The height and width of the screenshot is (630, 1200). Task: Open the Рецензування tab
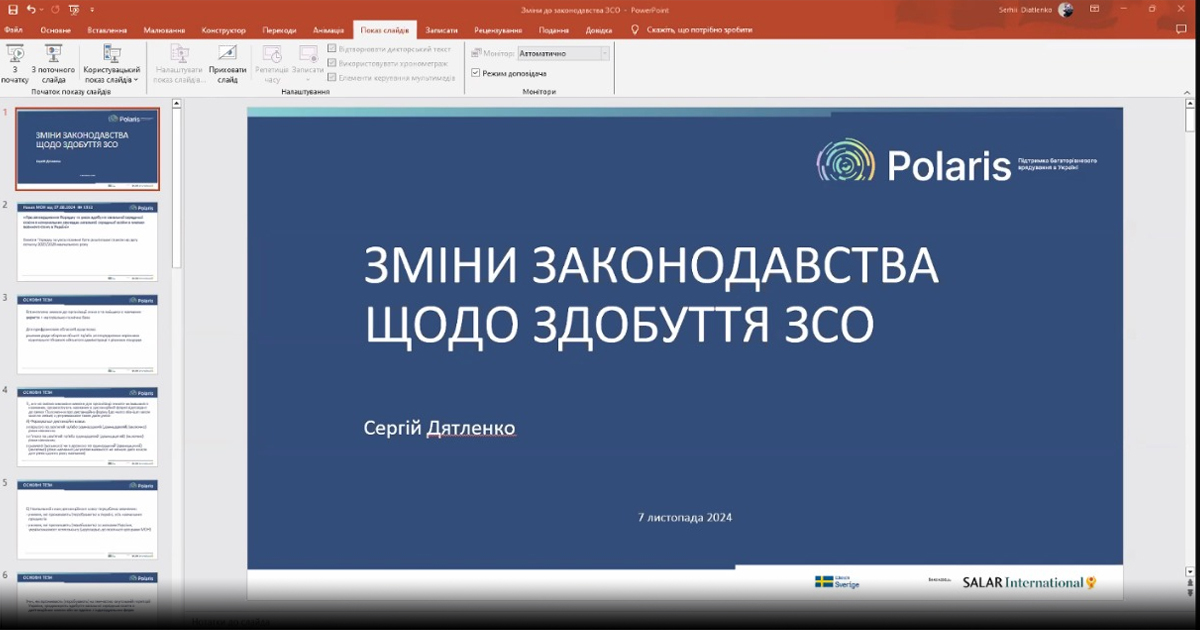[498, 30]
